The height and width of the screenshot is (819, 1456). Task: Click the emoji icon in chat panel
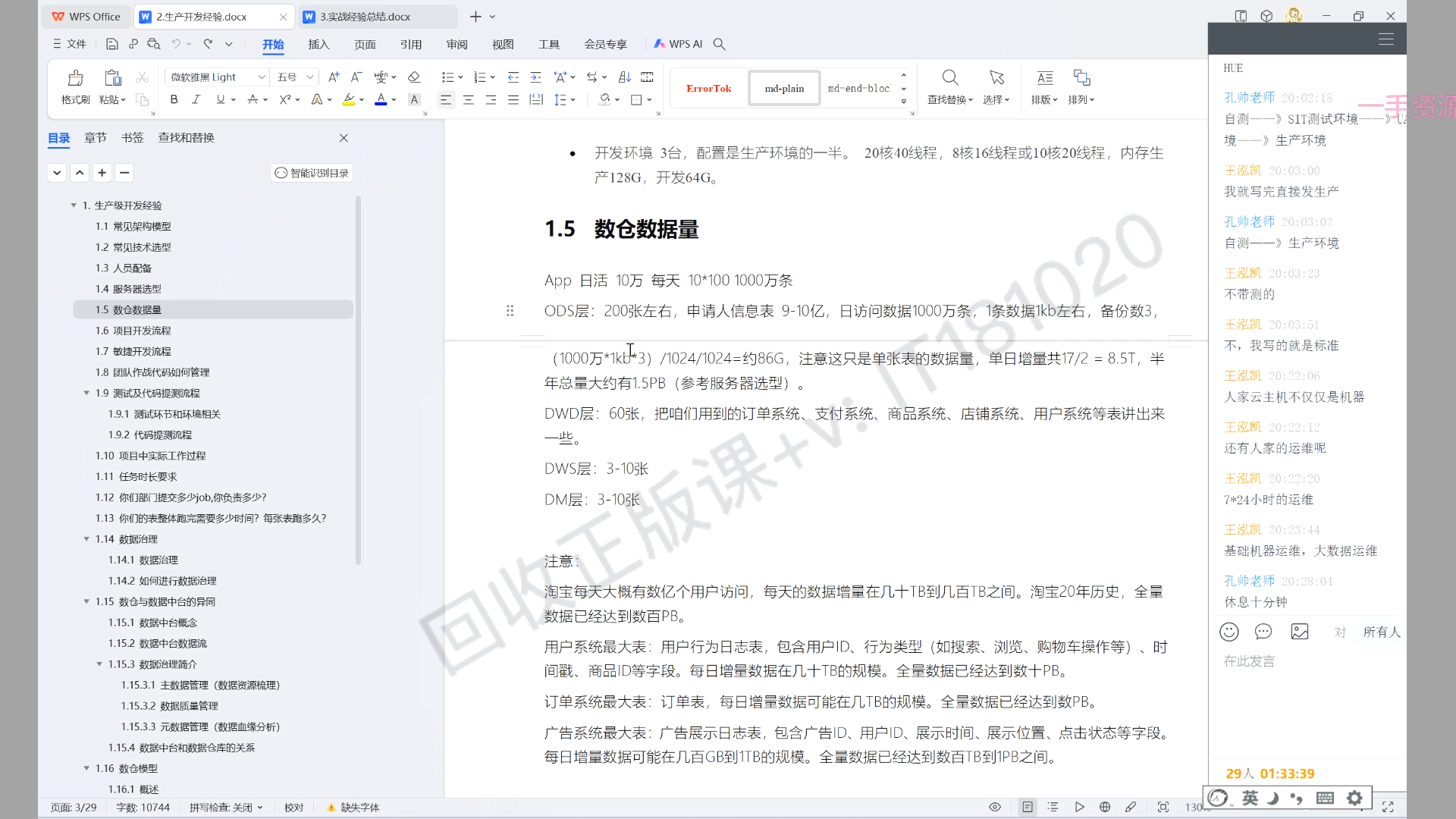tap(1228, 632)
